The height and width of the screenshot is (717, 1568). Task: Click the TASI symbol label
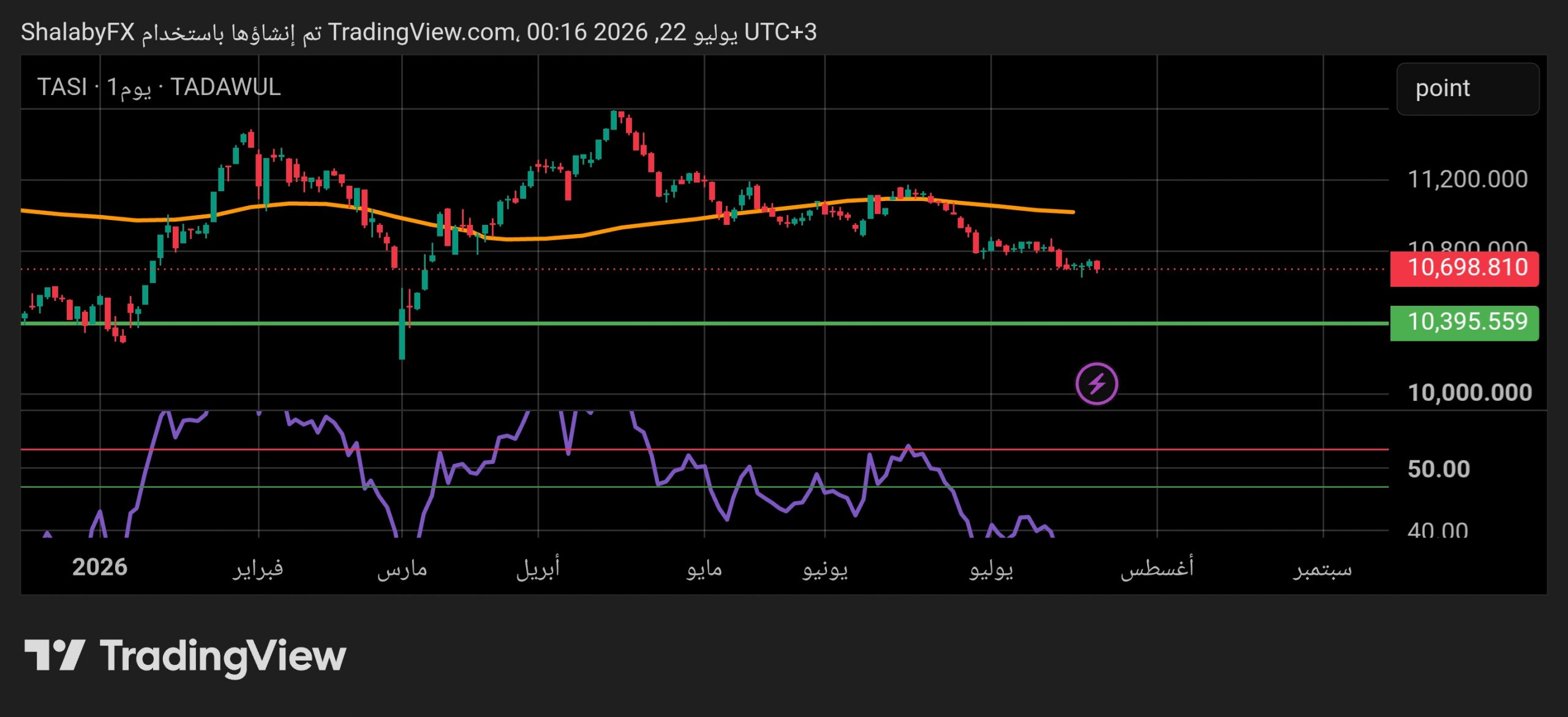(62, 87)
